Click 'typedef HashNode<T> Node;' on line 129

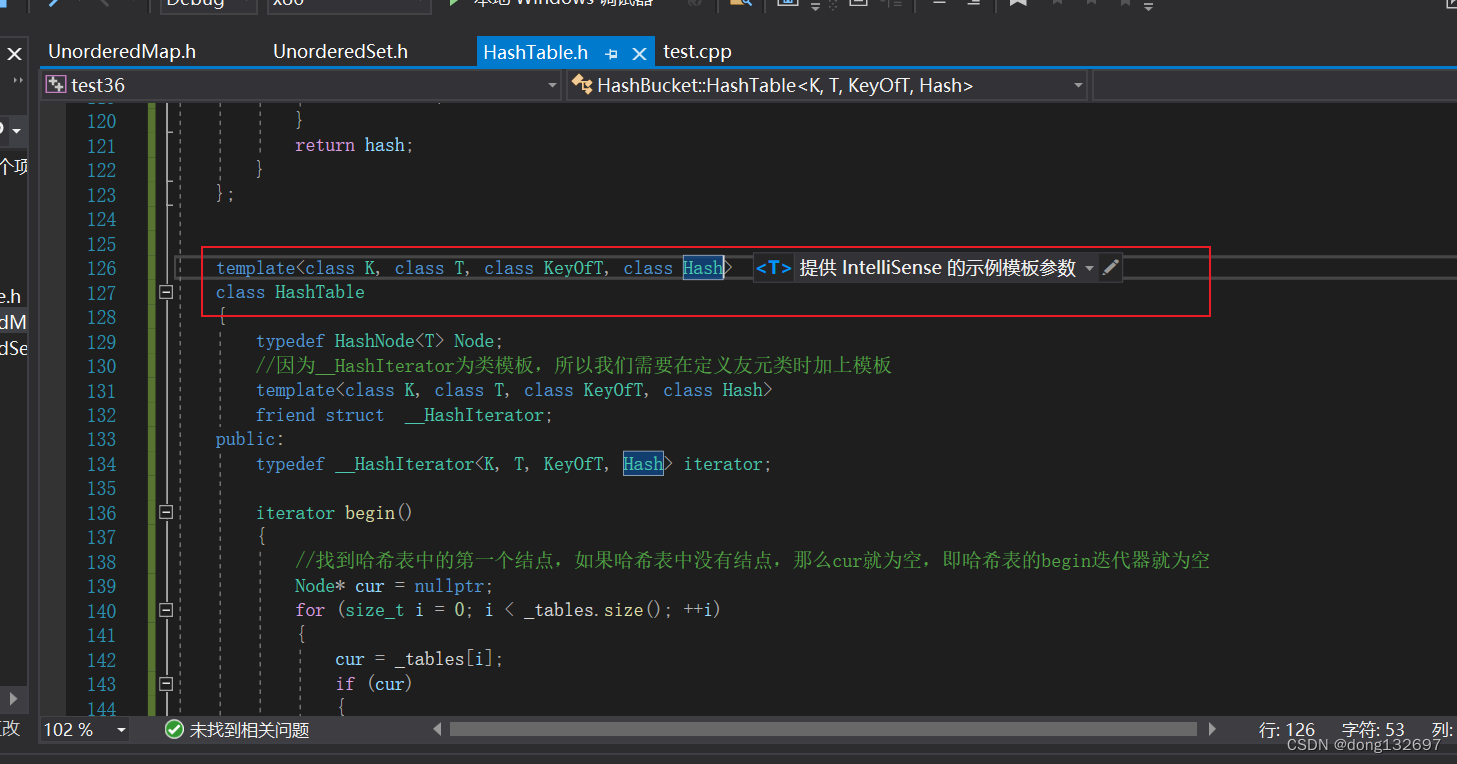(x=380, y=342)
